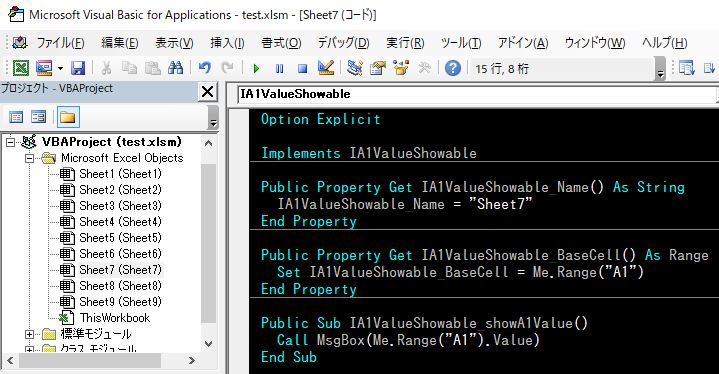Screen dimensions: 719x374
Task: Open the Insert UserForm dropdown arrow
Action: (61, 69)
